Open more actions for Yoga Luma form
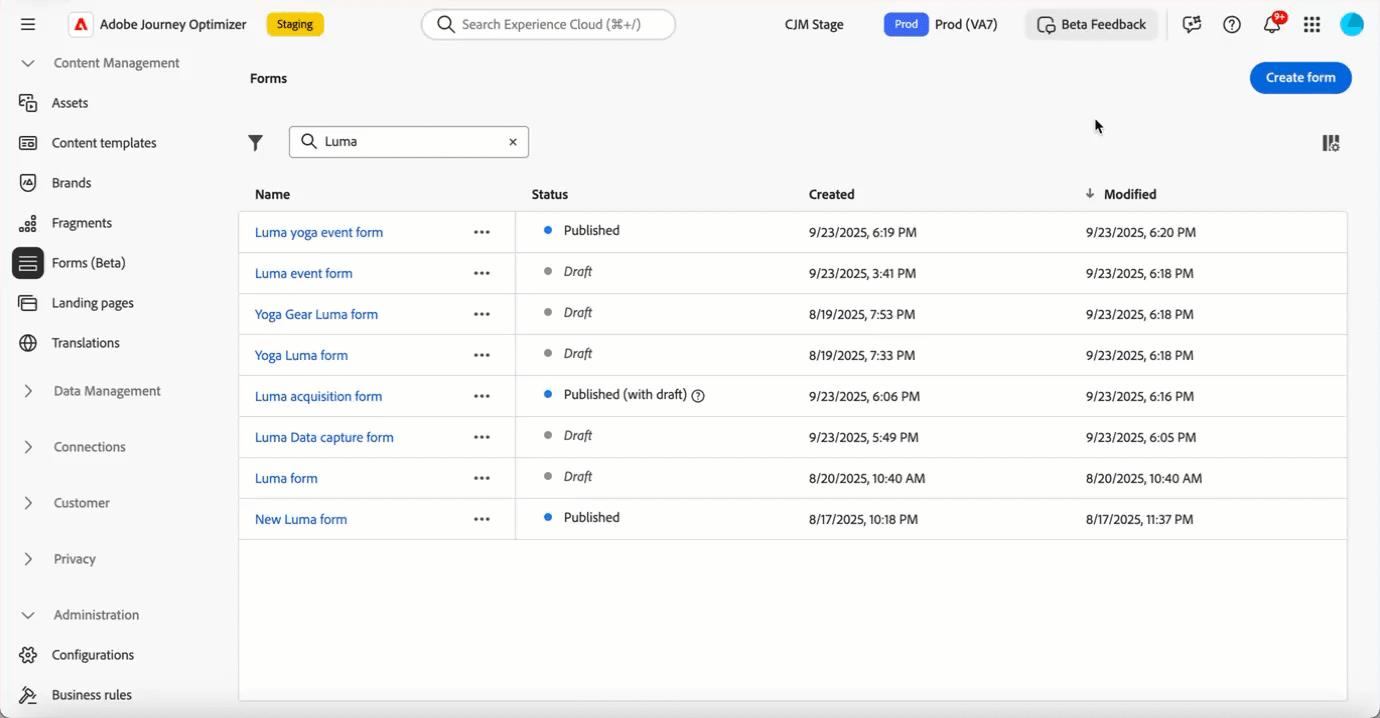Screen dimensions: 1380x718 [482, 355]
